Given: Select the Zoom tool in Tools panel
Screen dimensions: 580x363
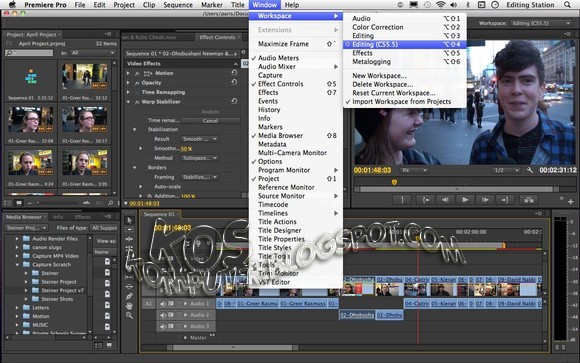Looking at the screenshot, I should [x=129, y=315].
